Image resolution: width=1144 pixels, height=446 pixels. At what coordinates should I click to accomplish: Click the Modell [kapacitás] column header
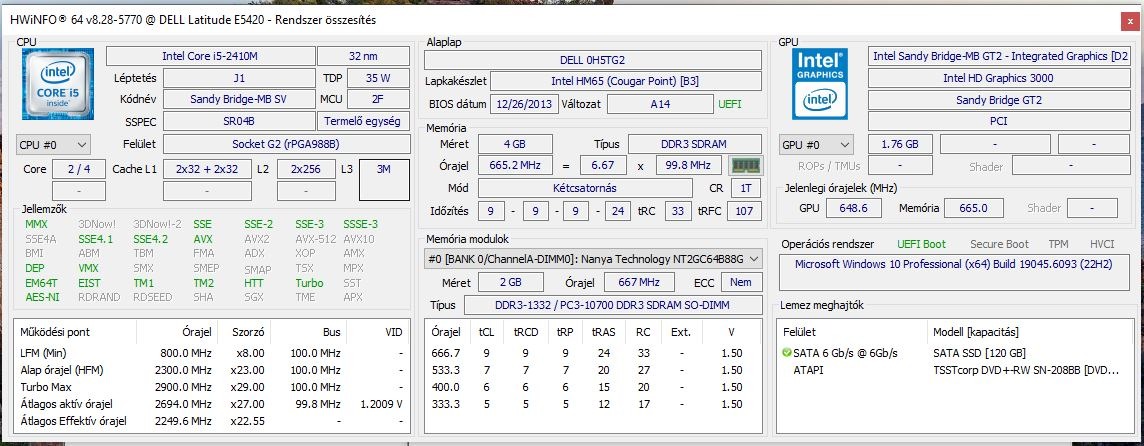pos(1029,332)
